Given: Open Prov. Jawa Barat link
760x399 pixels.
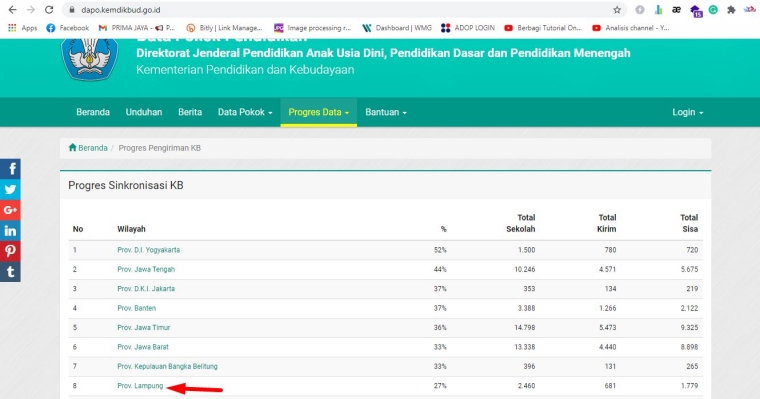Looking at the screenshot, I should coord(143,347).
